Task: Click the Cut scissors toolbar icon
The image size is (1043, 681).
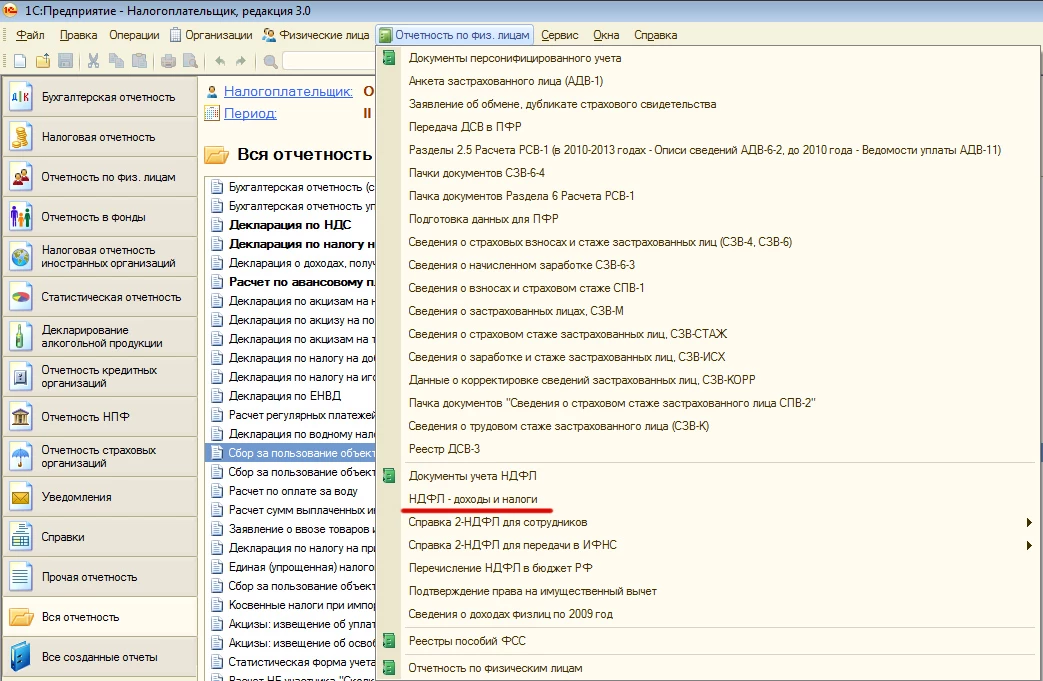Action: [x=93, y=61]
